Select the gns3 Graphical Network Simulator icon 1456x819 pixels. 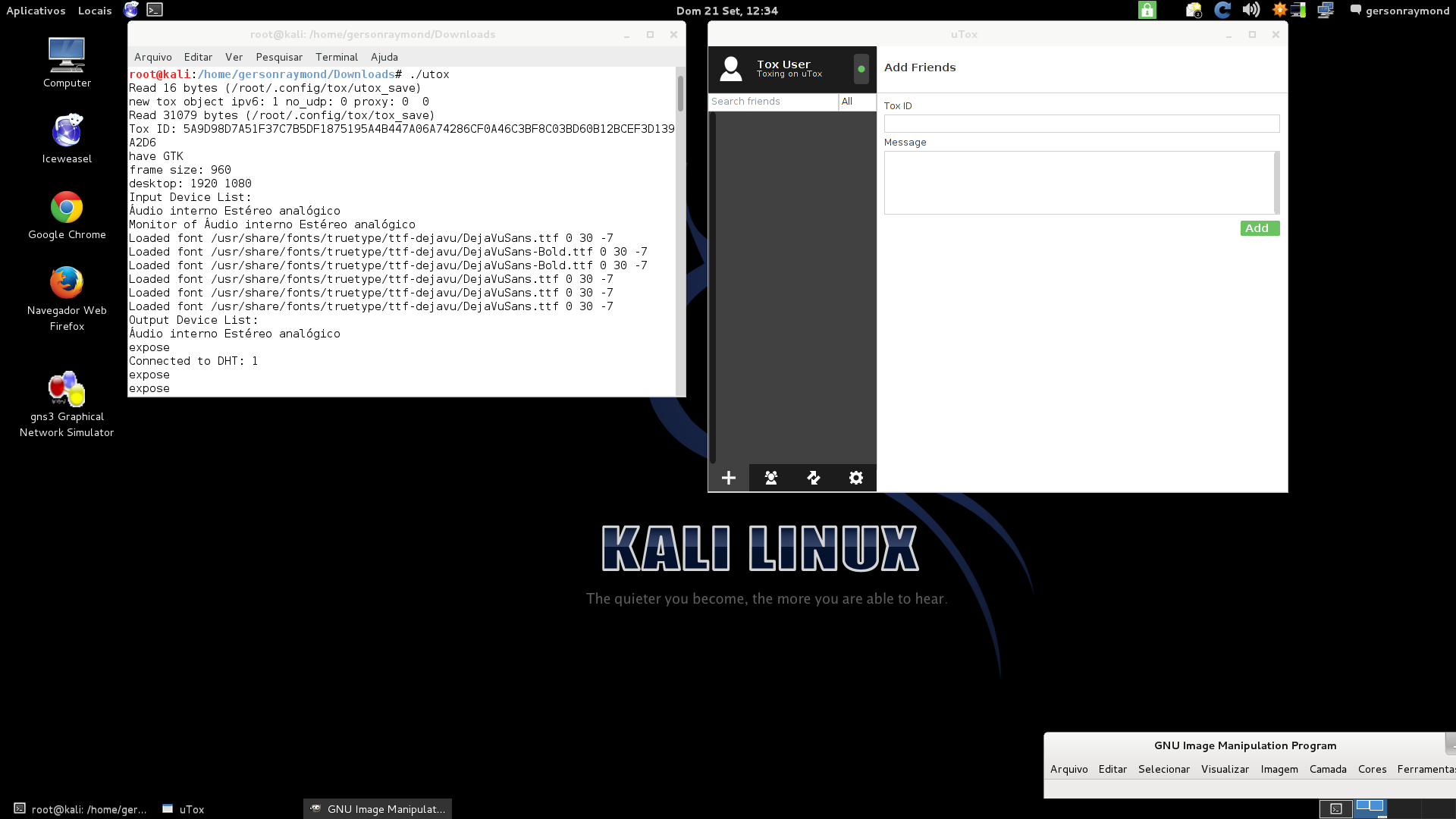point(67,405)
